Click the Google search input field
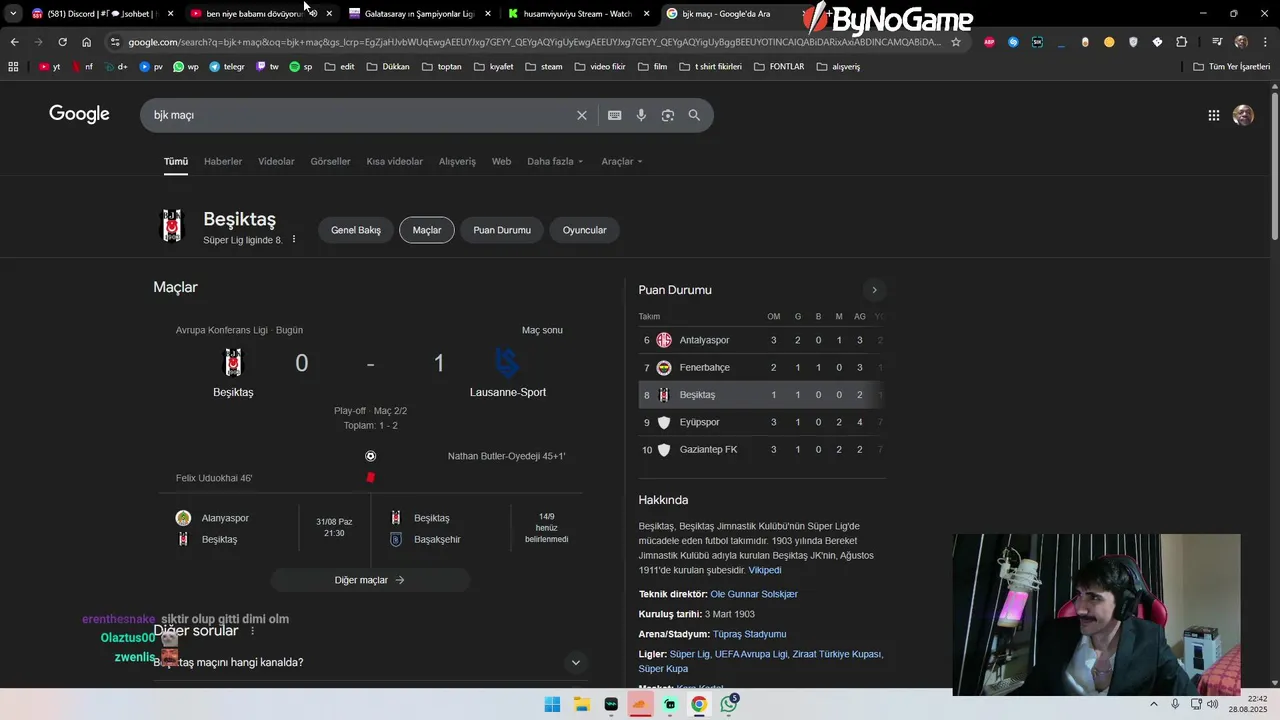Viewport: 1280px width, 720px height. pyautogui.click(x=360, y=115)
